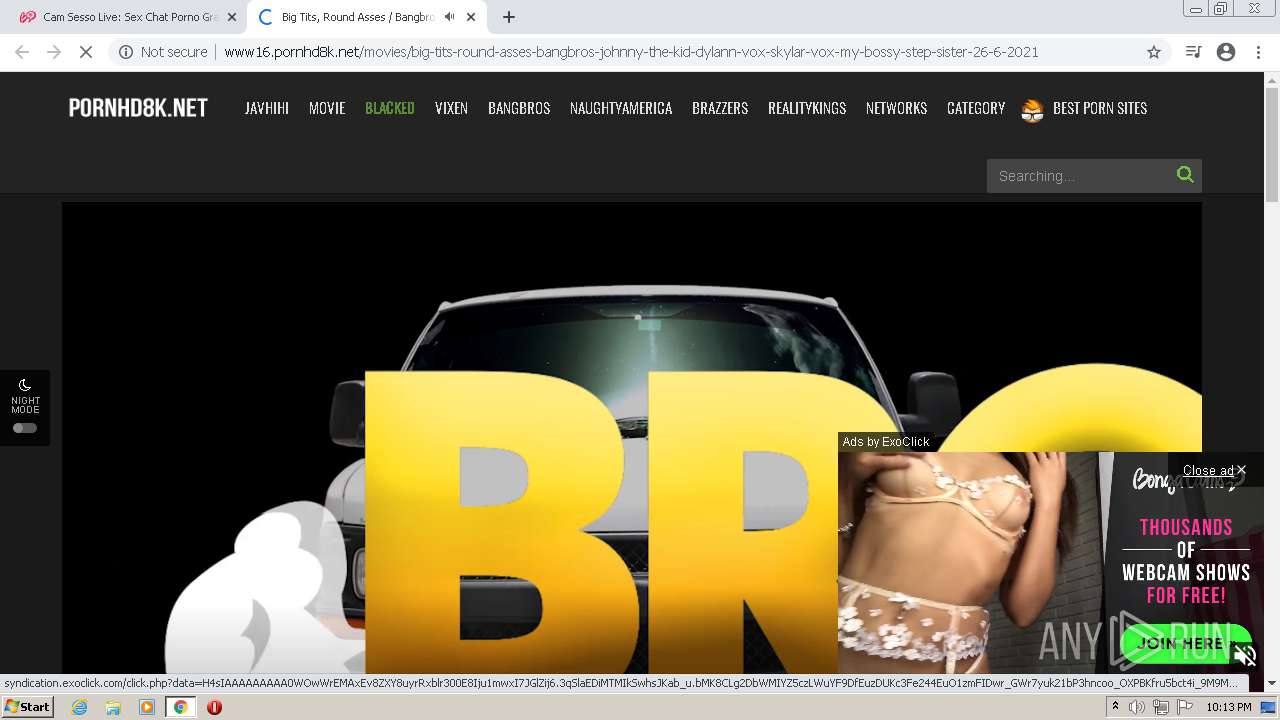This screenshot has width=1280, height=720.
Task: Stop loading the page in Chrome toolbar
Action: (86, 52)
